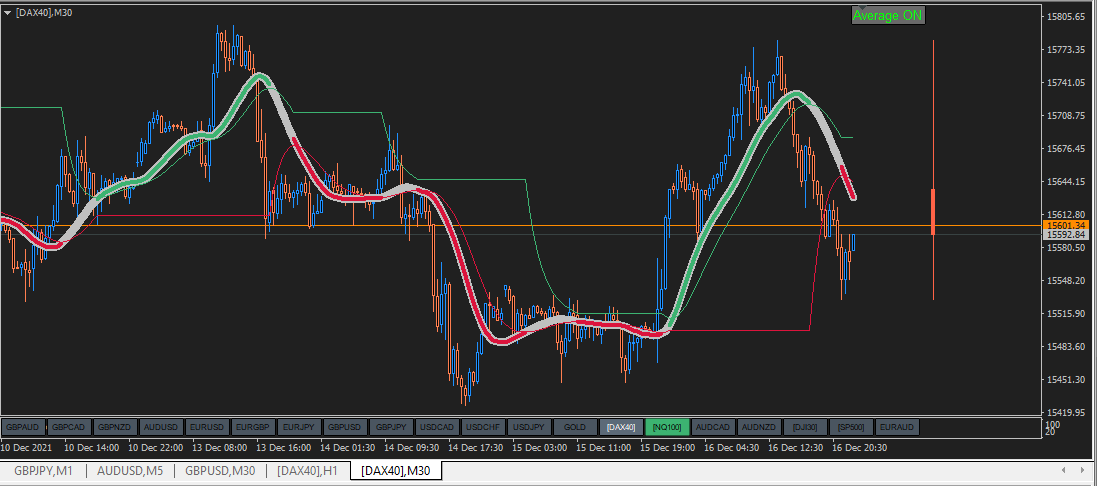Click the chart tabs left scroll arrow
This screenshot has width=1097, height=486.
coord(1063,471)
